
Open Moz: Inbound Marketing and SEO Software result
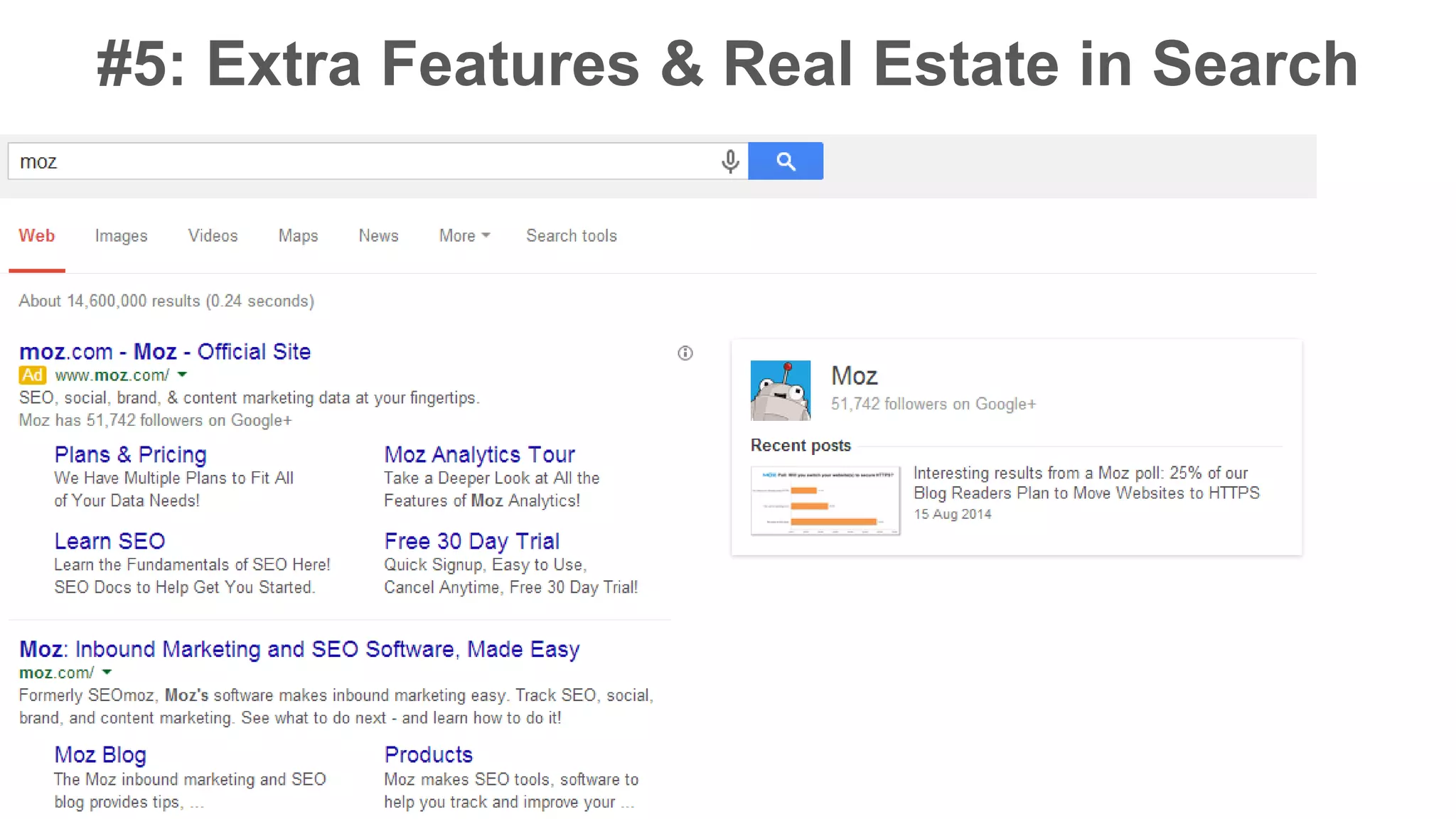point(299,649)
